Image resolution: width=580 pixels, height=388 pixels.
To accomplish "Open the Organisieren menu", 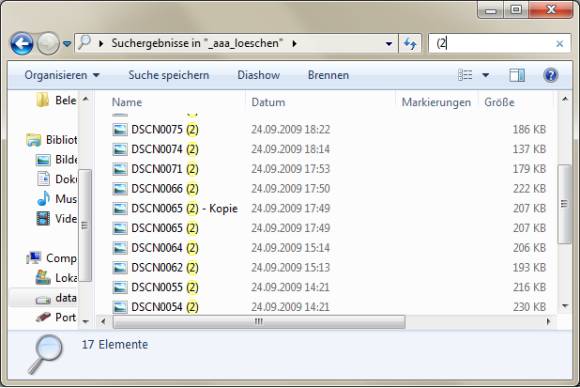I will 62,75.
